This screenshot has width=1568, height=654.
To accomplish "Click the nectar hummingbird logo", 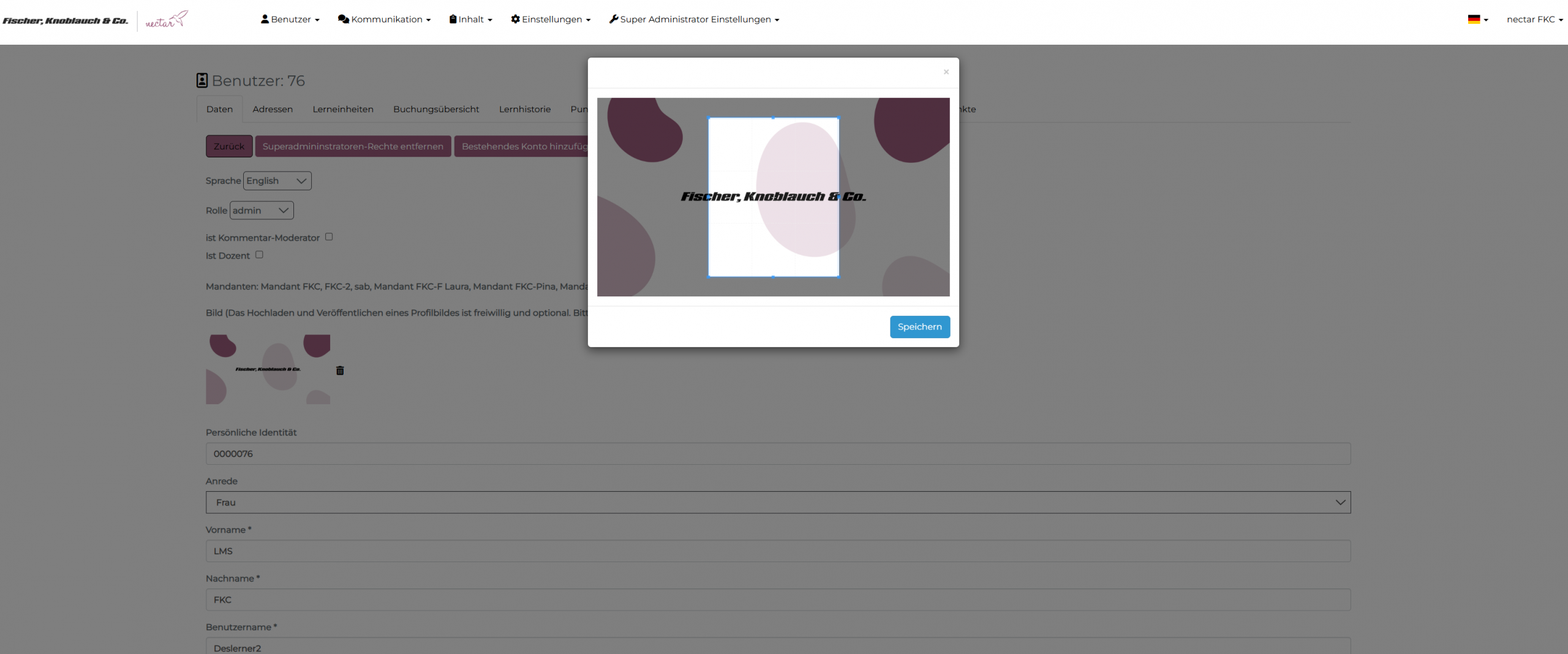I will pyautogui.click(x=167, y=20).
